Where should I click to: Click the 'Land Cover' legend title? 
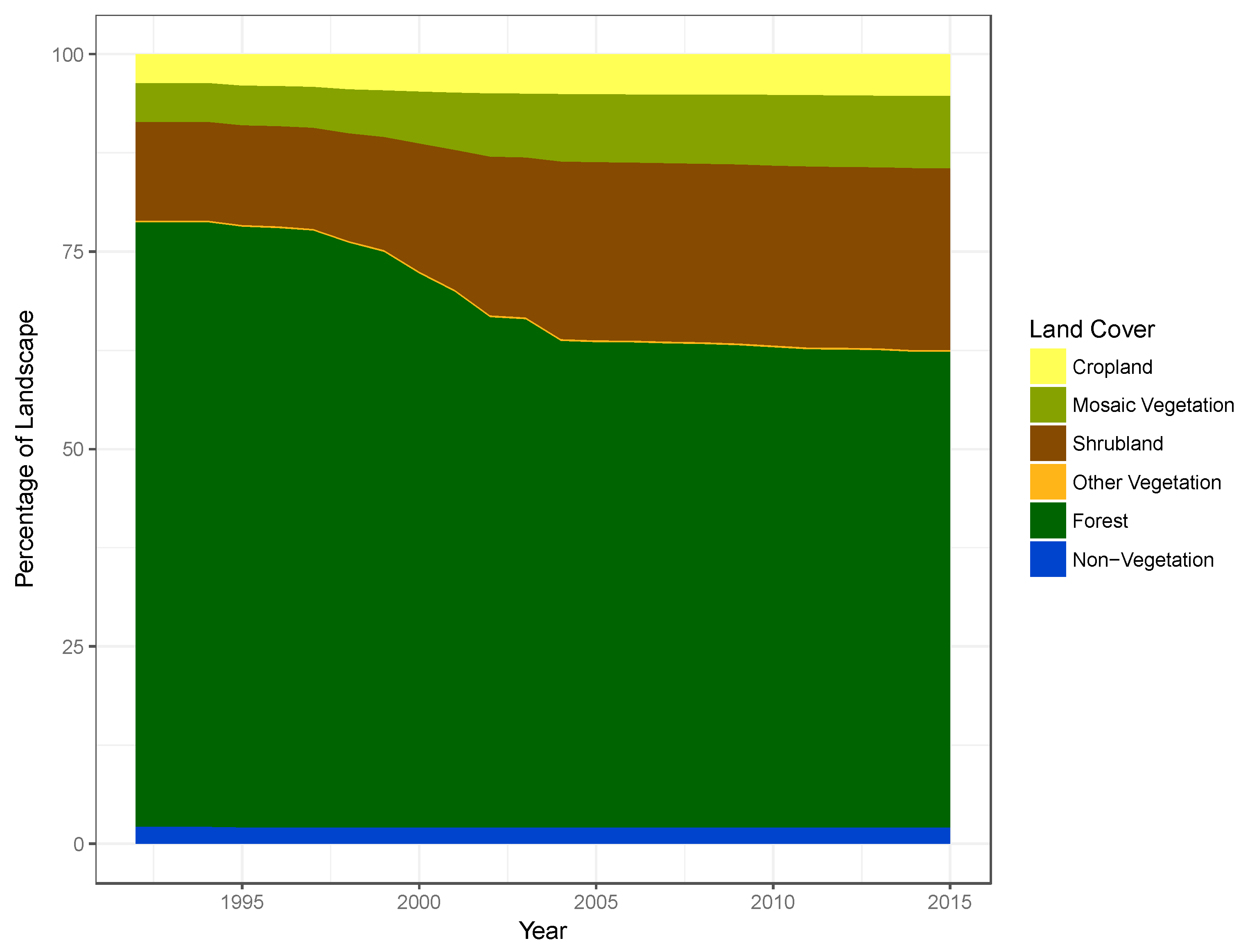1092,329
